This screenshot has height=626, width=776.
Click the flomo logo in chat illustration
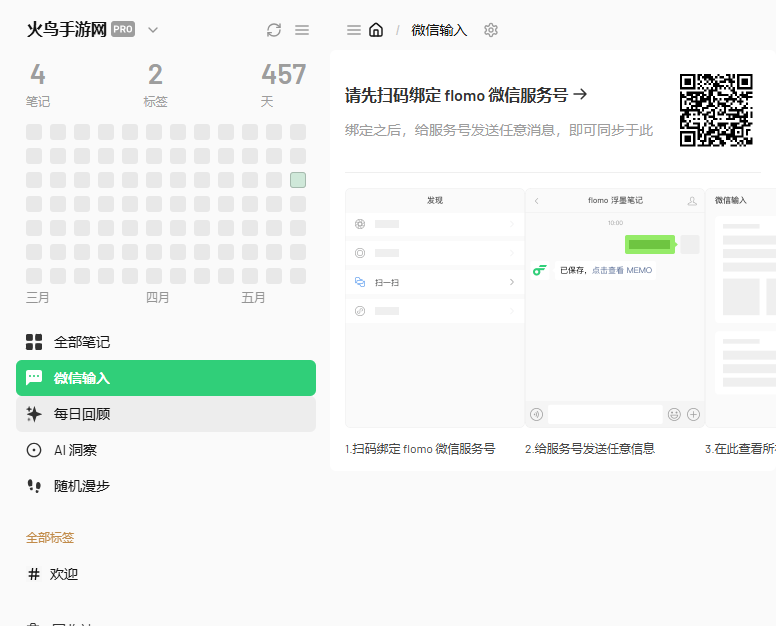pyautogui.click(x=540, y=270)
